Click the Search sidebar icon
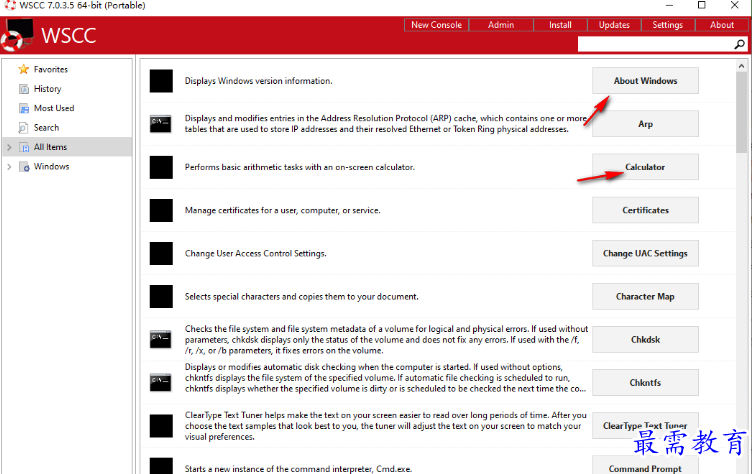Screen dimensions: 755x474 [x=24, y=128]
